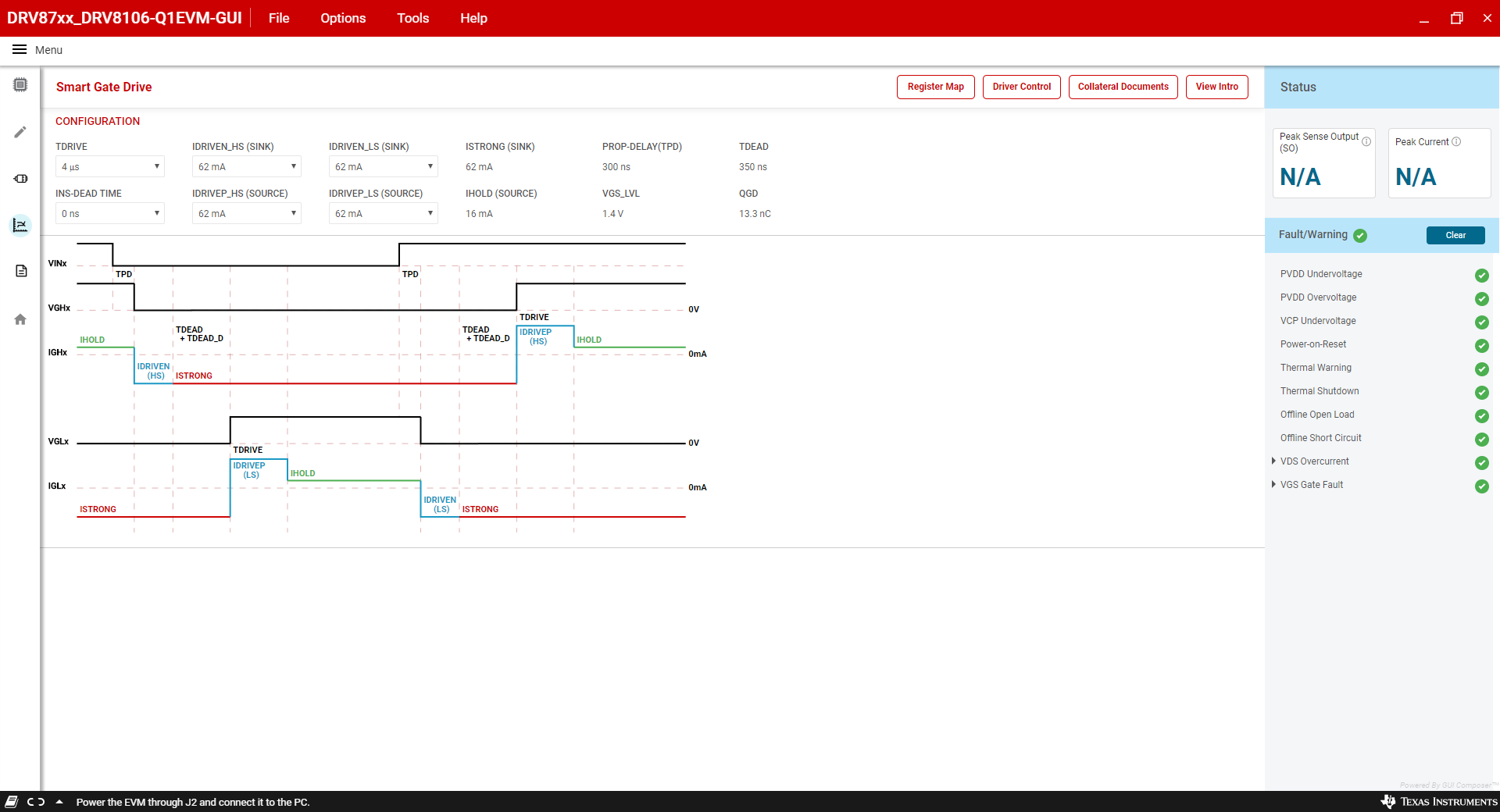This screenshot has height=812, width=1500.
Task: Expand the status bar up-arrow icon
Action: pyautogui.click(x=59, y=801)
